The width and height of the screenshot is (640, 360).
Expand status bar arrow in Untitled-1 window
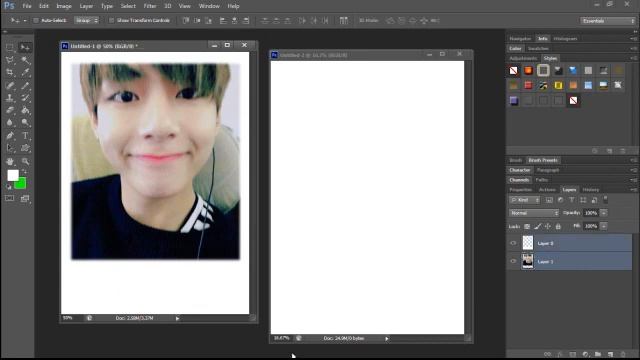(178, 318)
